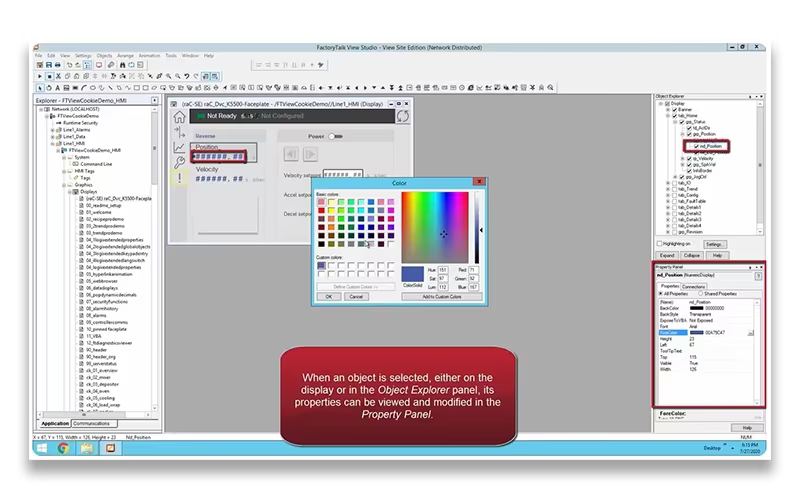Click the ForeColor ellipsis browse button
The height and width of the screenshot is (500, 800).
751,333
